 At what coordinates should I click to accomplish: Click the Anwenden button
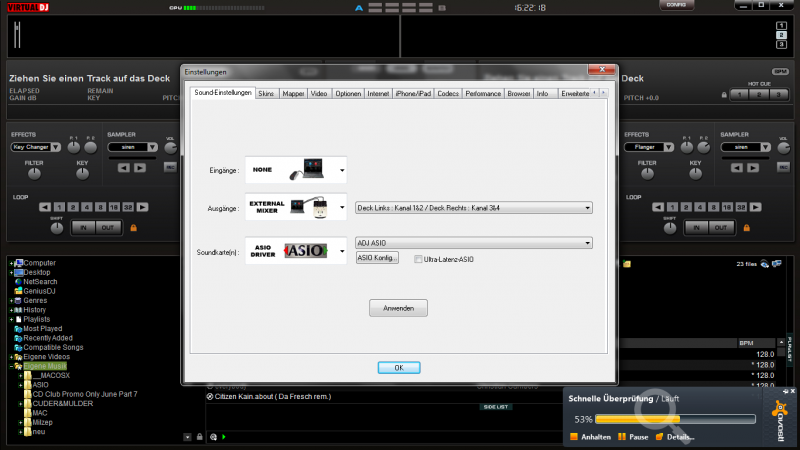coord(398,308)
